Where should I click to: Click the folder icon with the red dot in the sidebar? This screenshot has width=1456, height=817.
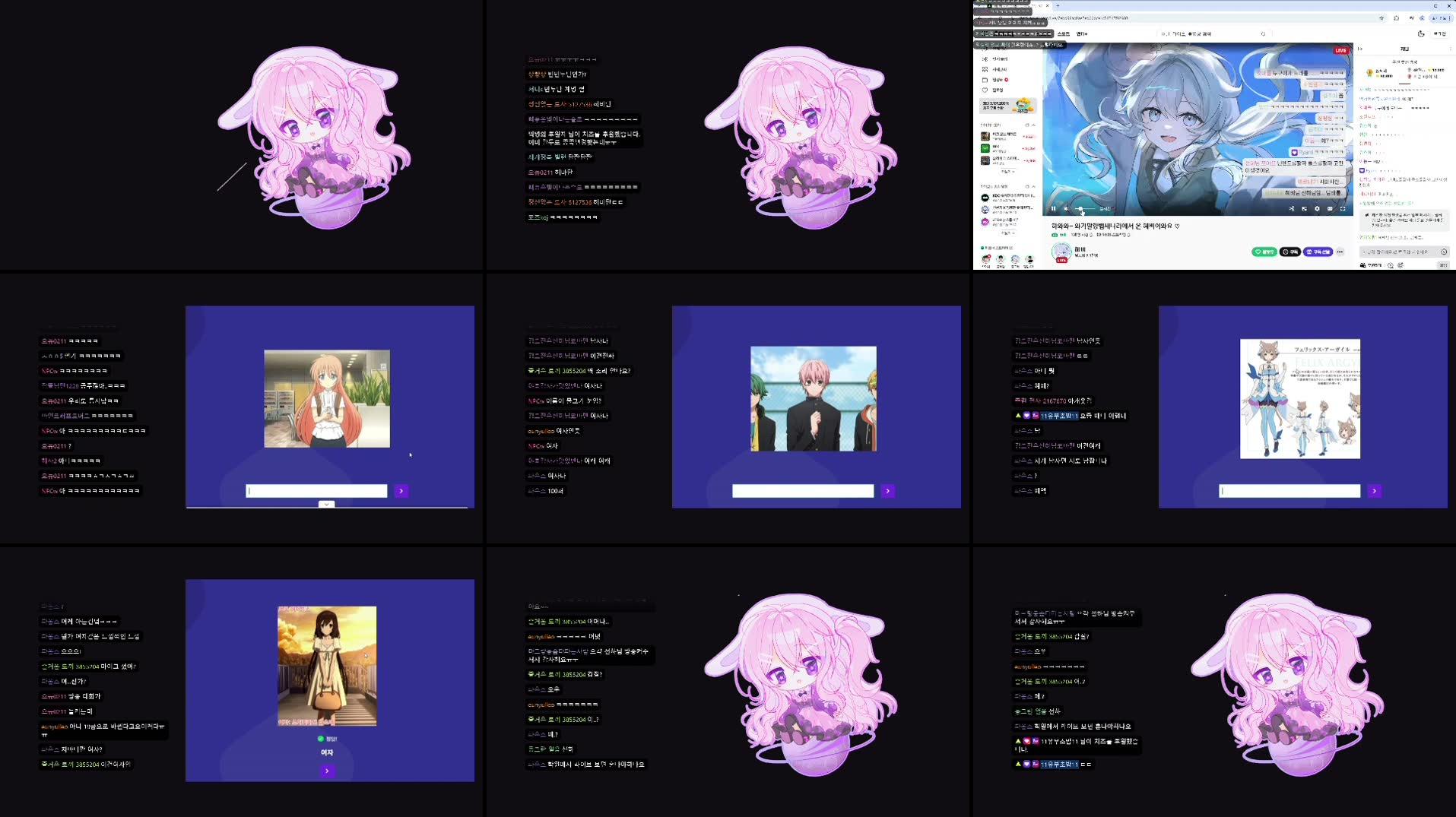pyautogui.click(x=985, y=80)
